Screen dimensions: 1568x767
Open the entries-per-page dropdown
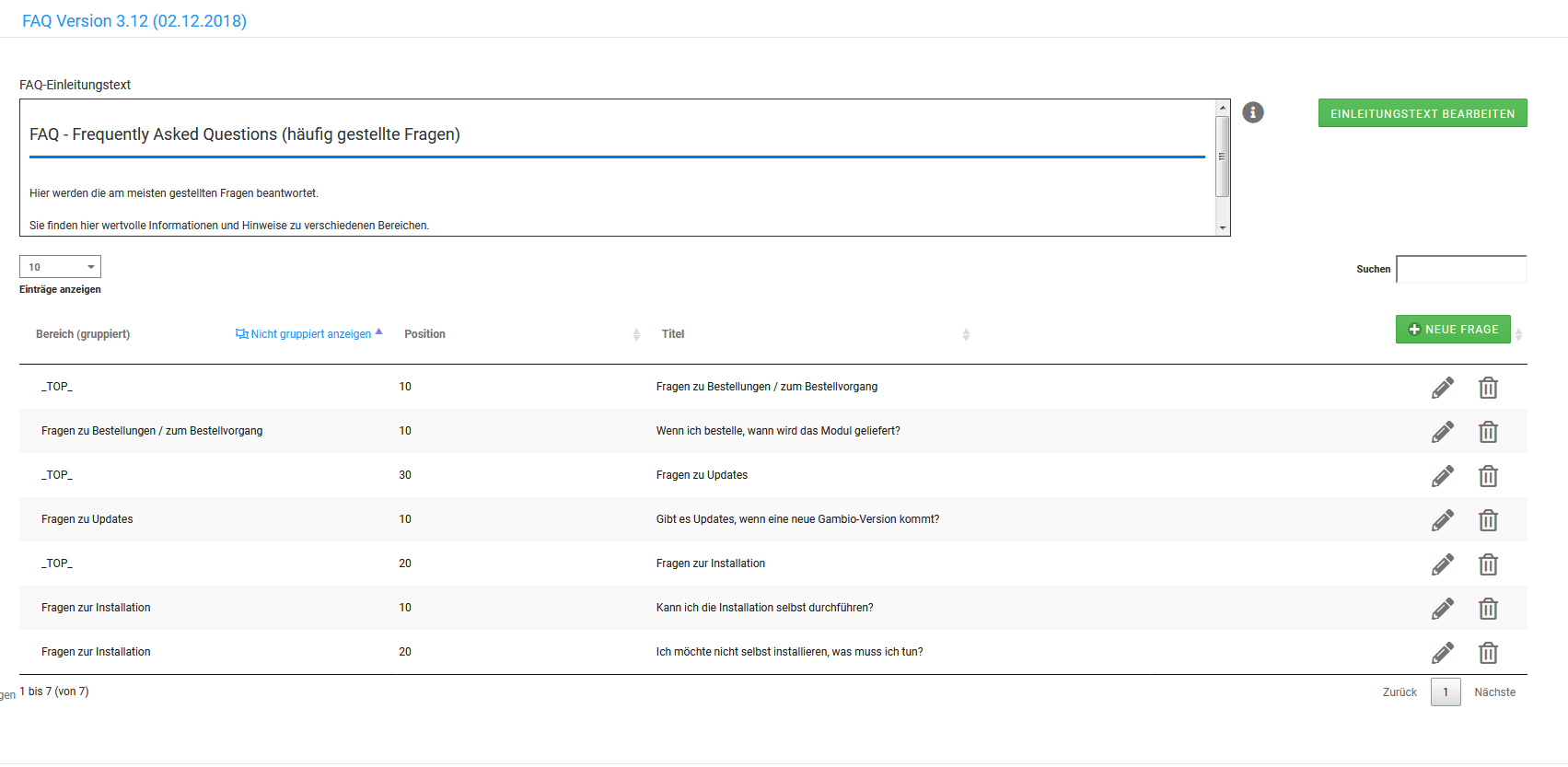60,267
